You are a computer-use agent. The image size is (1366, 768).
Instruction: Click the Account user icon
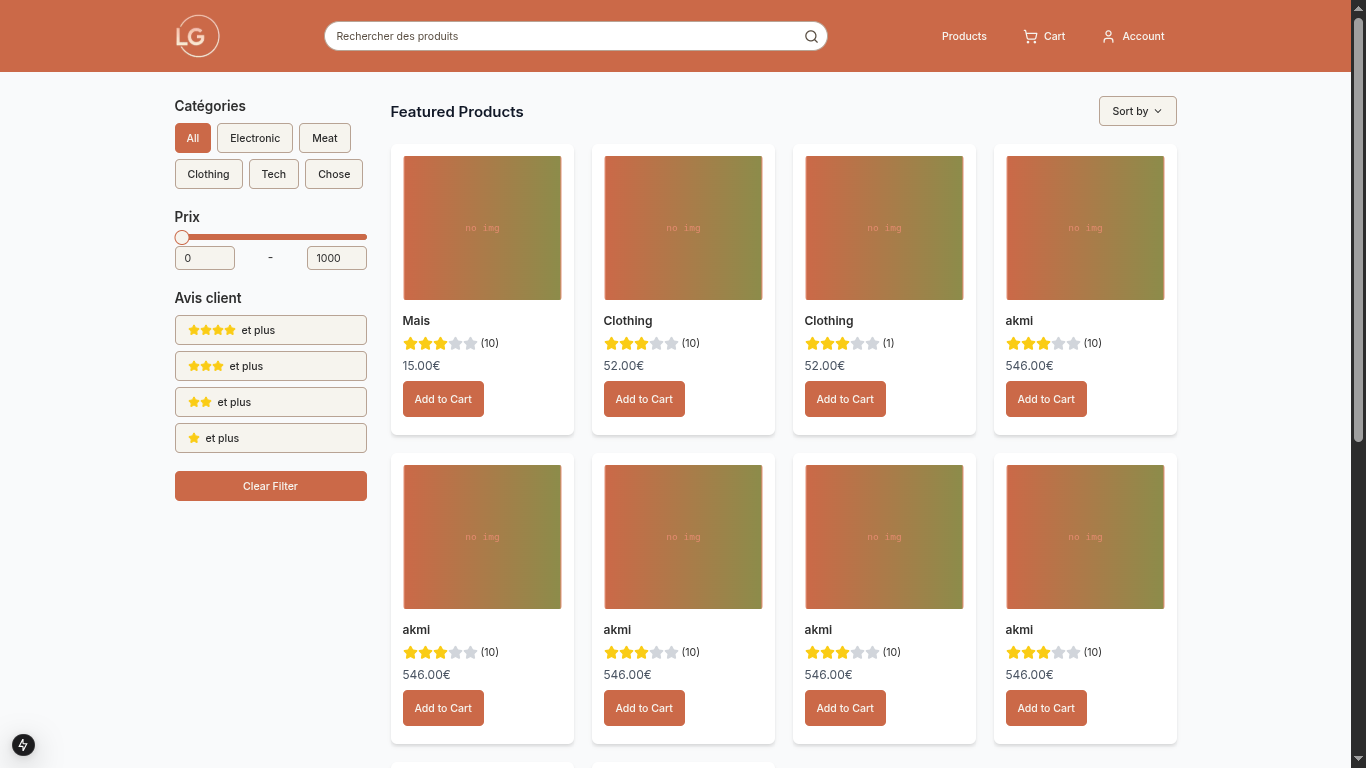point(1108,37)
